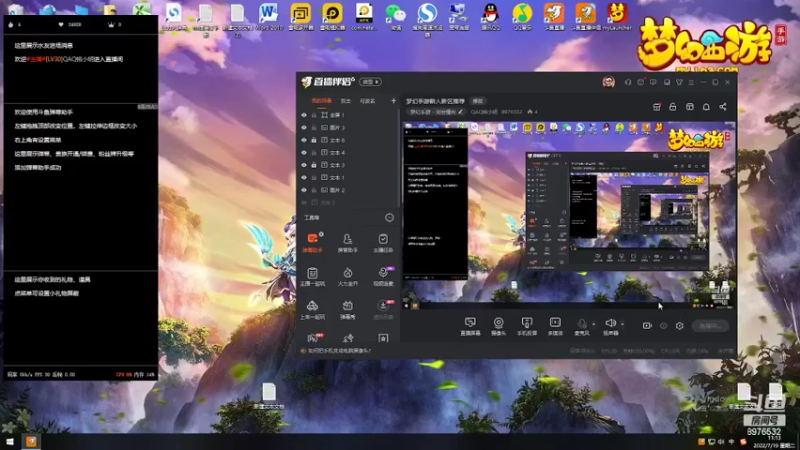
Task: Add a 摄像头 camera source
Action: 498,326
